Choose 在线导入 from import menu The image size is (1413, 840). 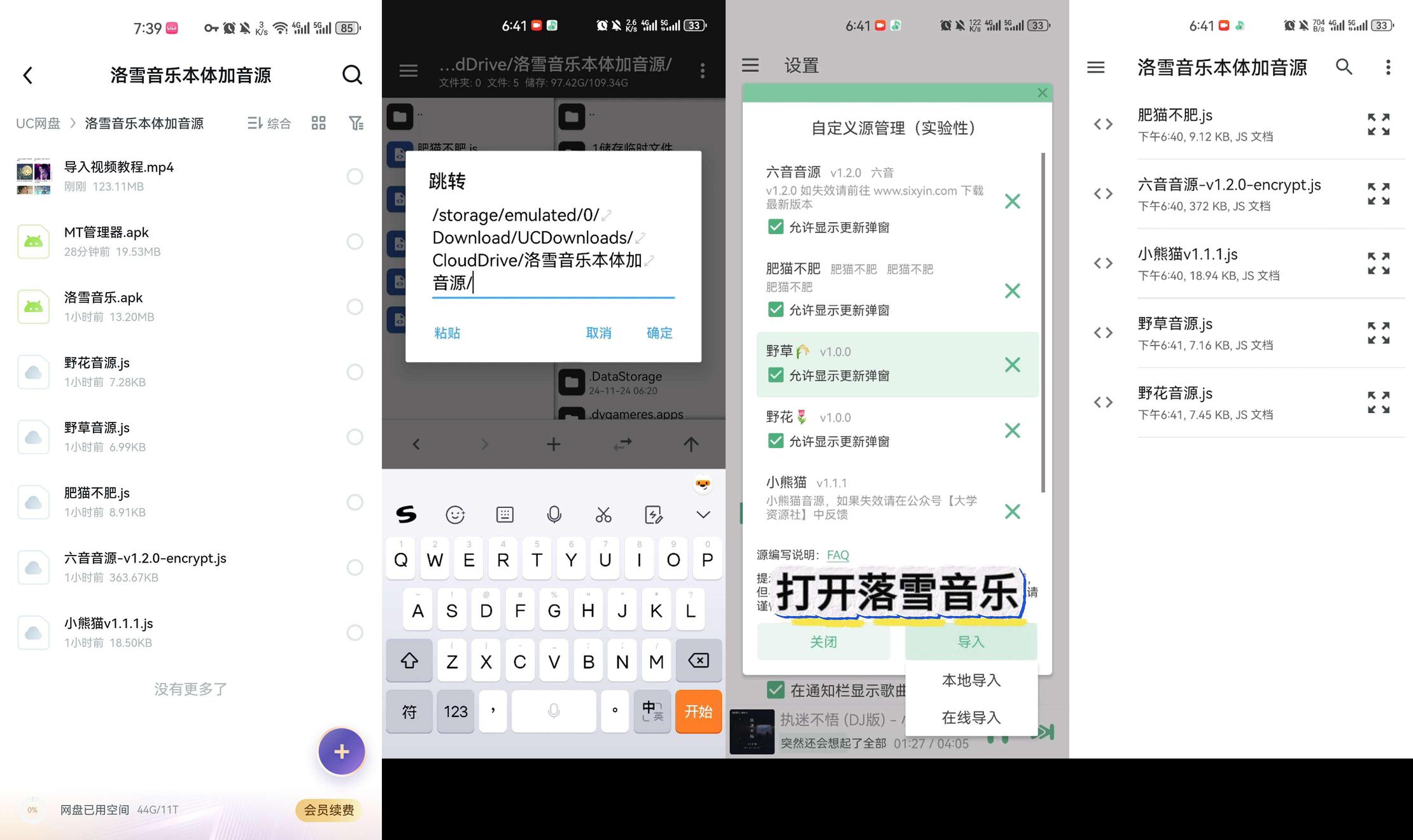971,718
